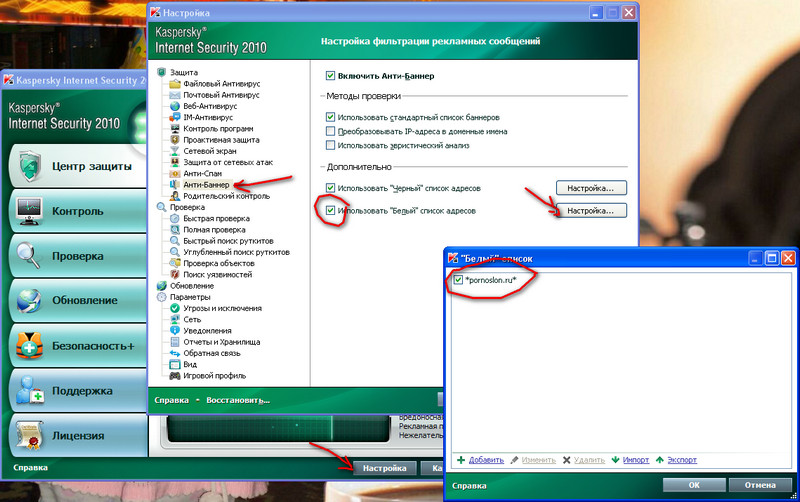800x502 pixels.
Task: Click the Защита от сетевых атак icon
Action: coord(175,162)
